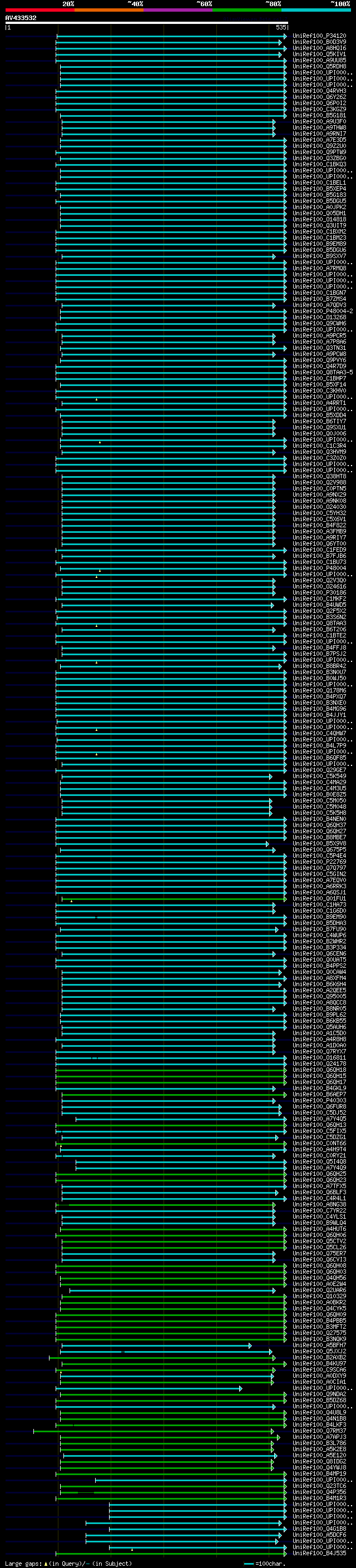The height and width of the screenshot is (1568, 356).
Task: Click UniRef100_B4MP19 label
Action: 319,1473
